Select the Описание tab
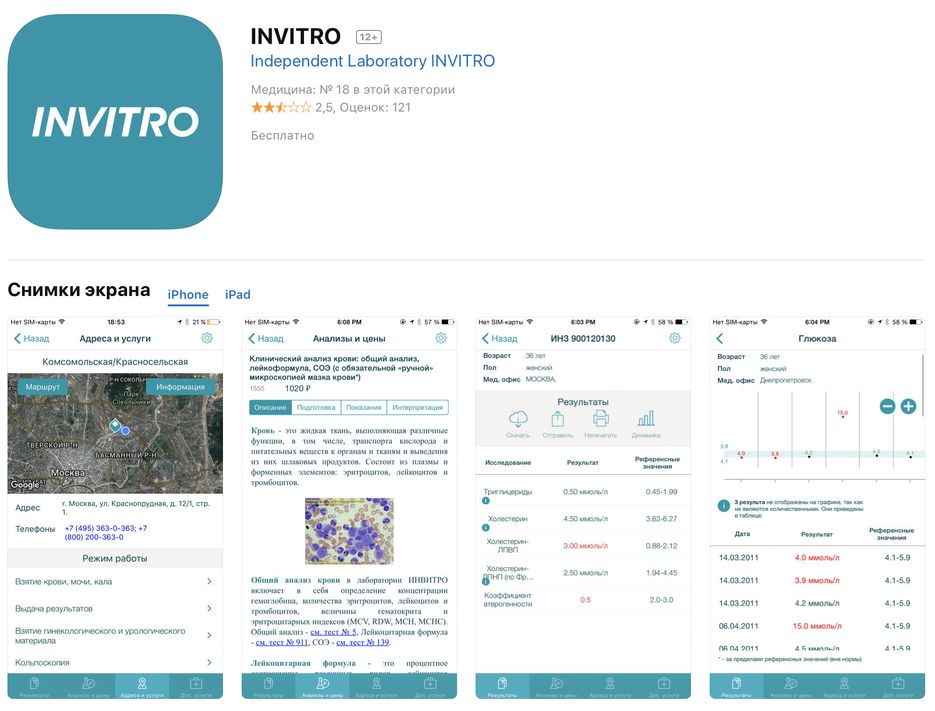Image resolution: width=935 pixels, height=711 pixels. 270,407
